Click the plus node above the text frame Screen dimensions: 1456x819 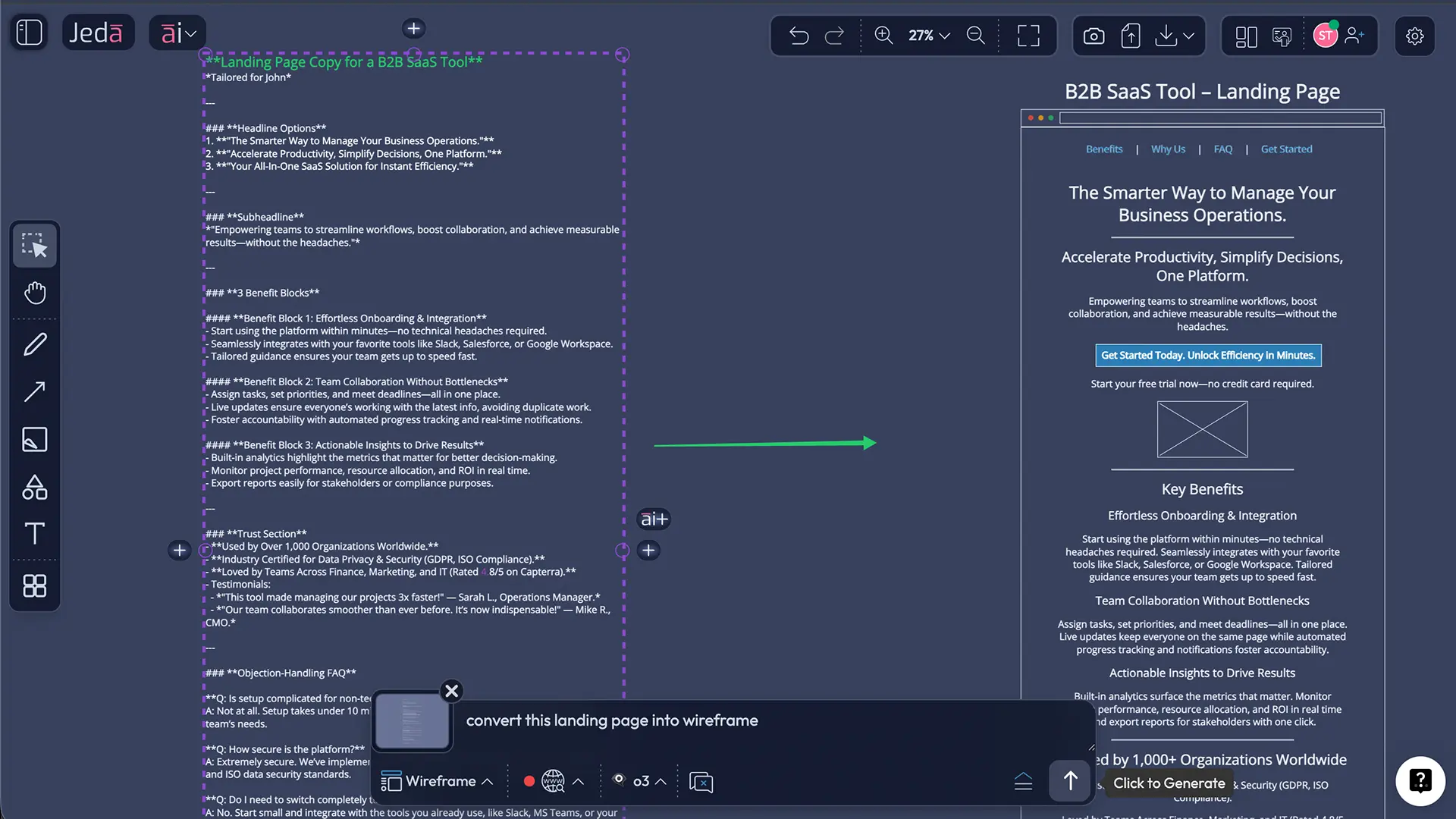413,29
